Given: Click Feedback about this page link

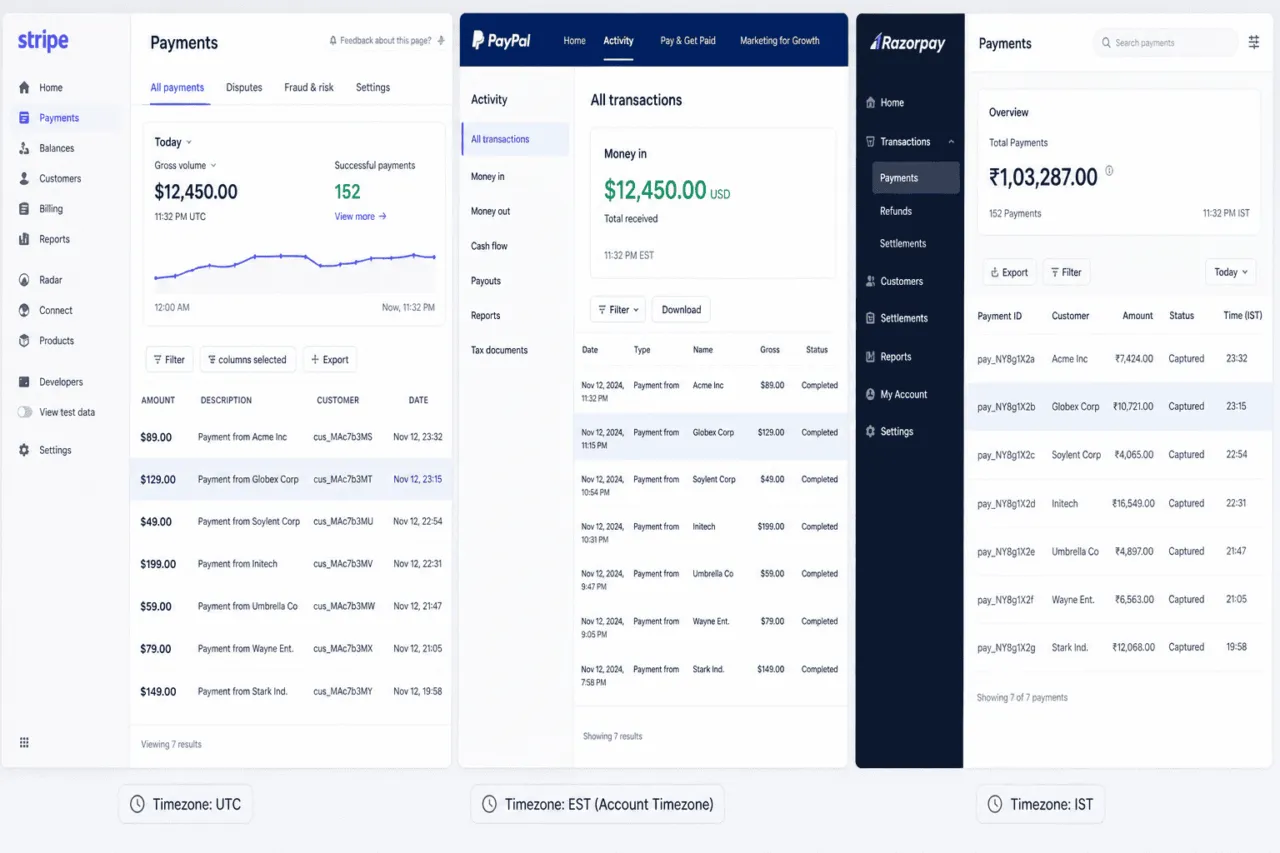Looking at the screenshot, I should click(386, 41).
